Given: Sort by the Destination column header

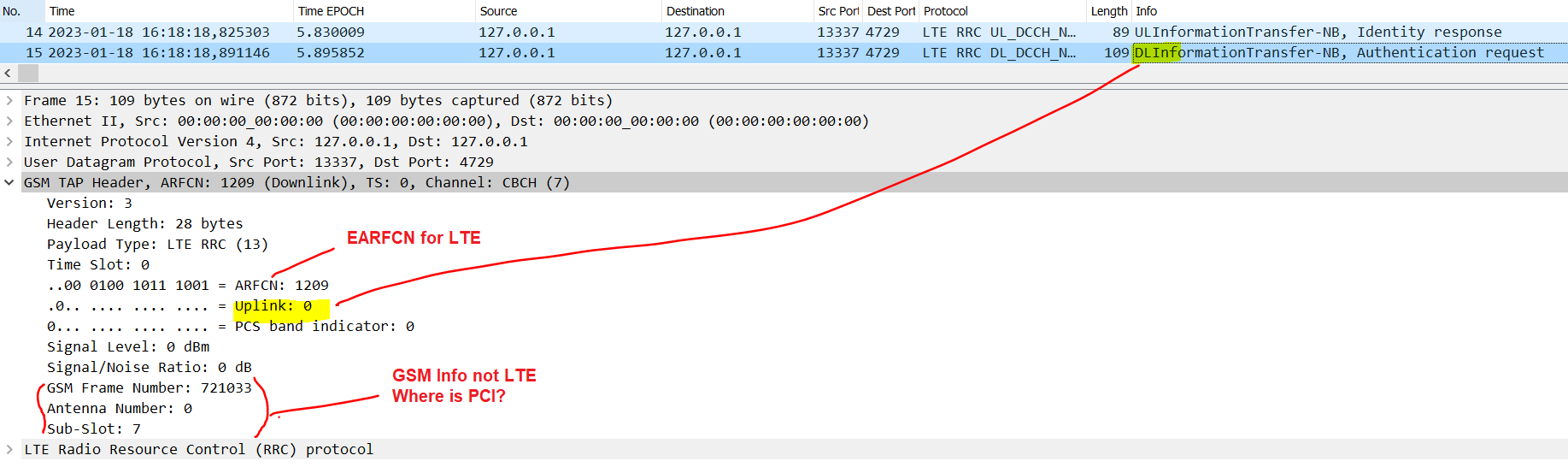Looking at the screenshot, I should pos(738,11).
